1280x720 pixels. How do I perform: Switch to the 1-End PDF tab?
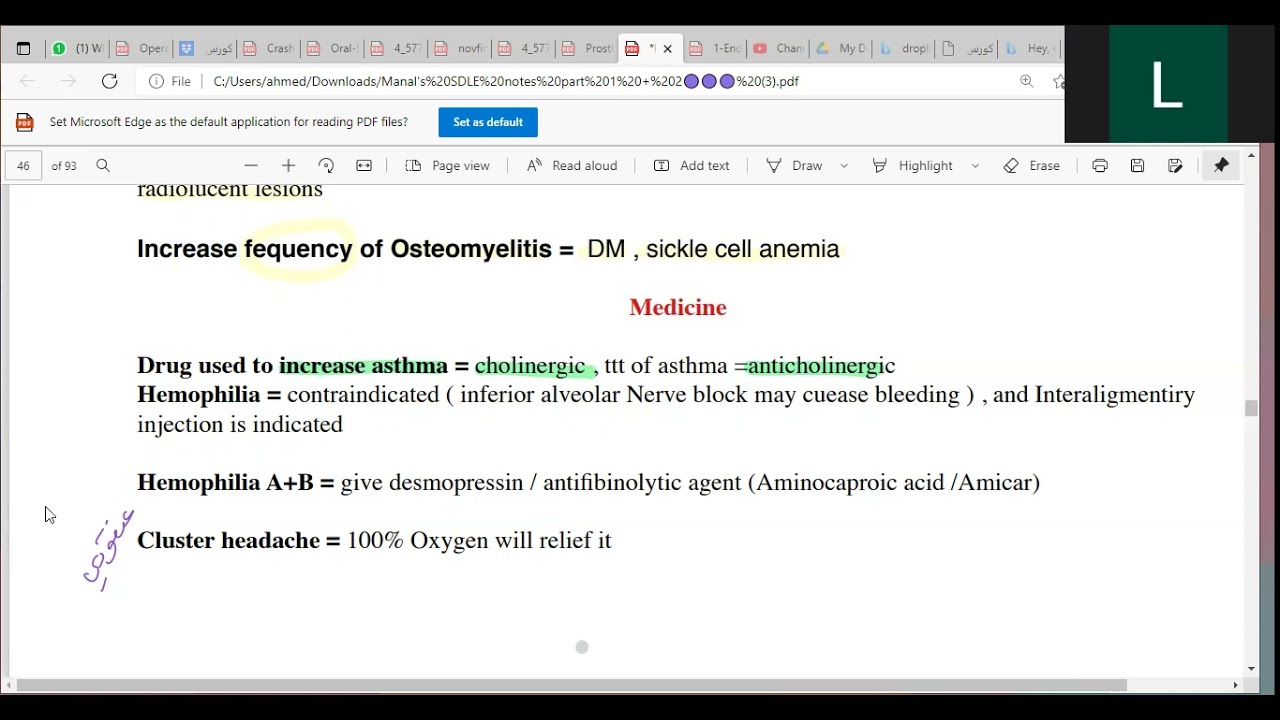pos(716,48)
